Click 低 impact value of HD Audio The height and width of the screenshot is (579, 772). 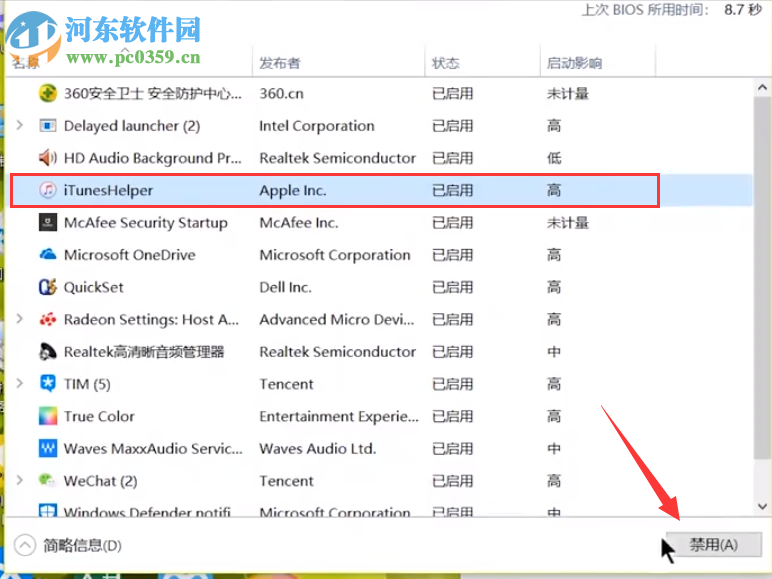554,158
